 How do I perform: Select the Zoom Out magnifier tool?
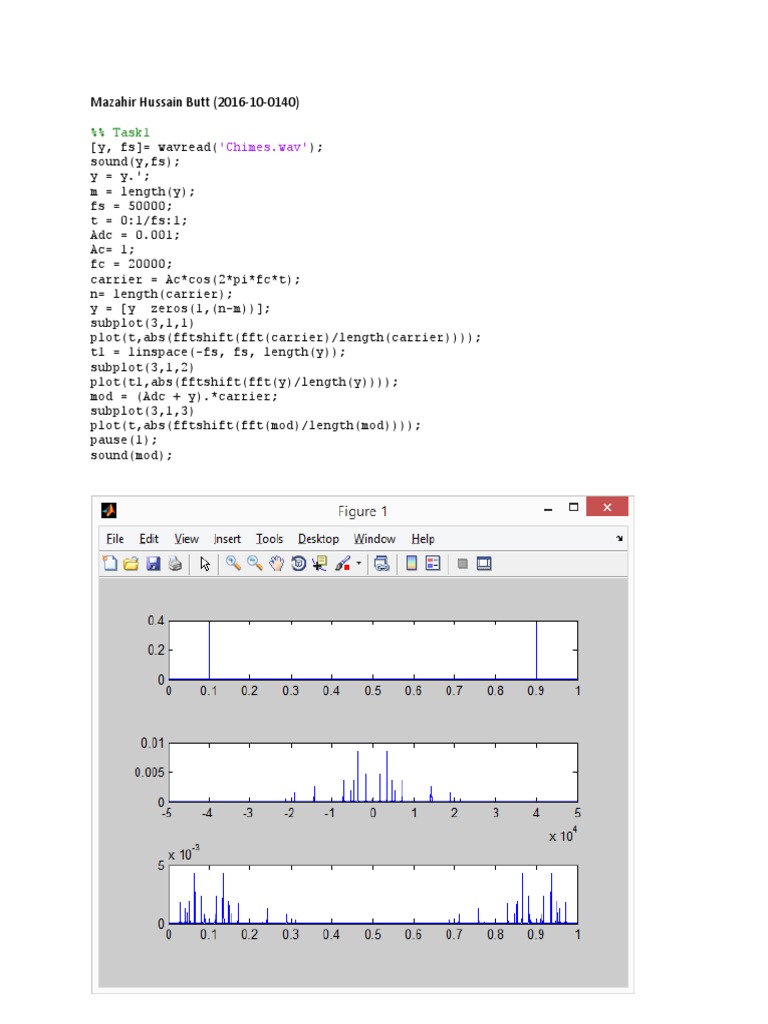pyautogui.click(x=255, y=564)
